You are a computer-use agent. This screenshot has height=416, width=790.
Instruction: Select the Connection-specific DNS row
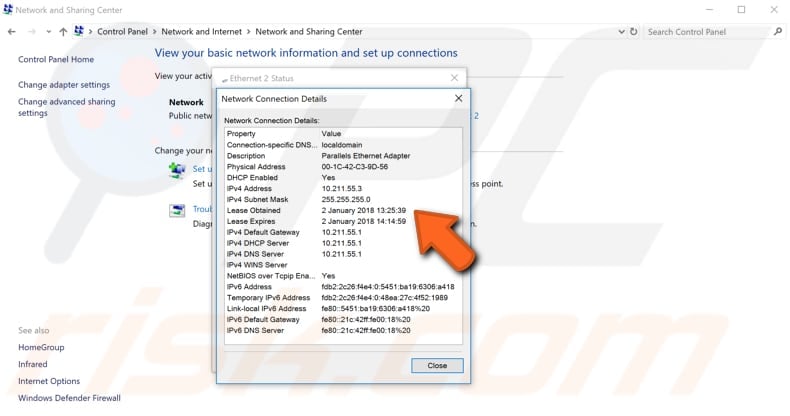point(343,145)
